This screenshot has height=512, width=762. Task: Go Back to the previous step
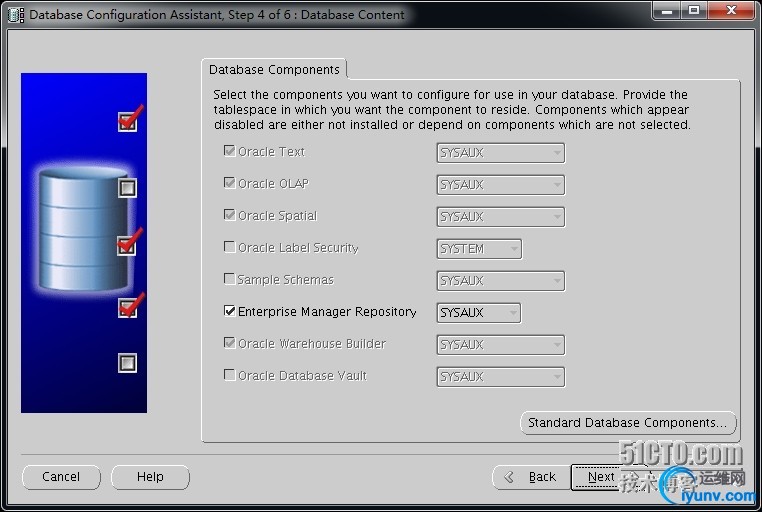coord(531,478)
